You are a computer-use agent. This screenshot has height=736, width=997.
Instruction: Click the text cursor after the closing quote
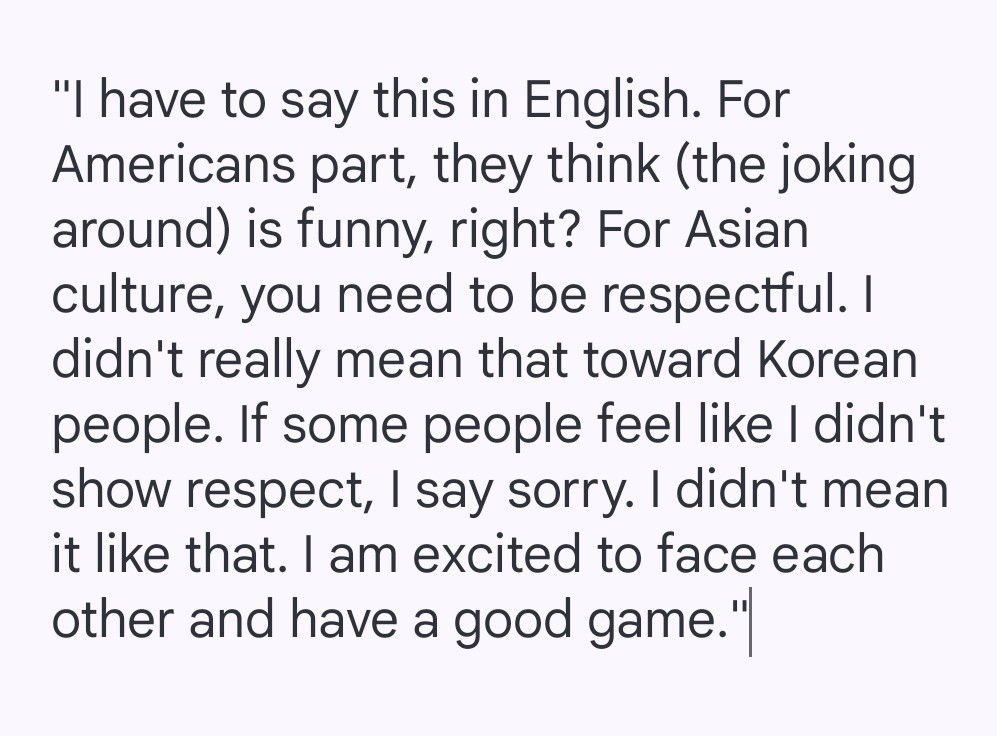pos(750,622)
